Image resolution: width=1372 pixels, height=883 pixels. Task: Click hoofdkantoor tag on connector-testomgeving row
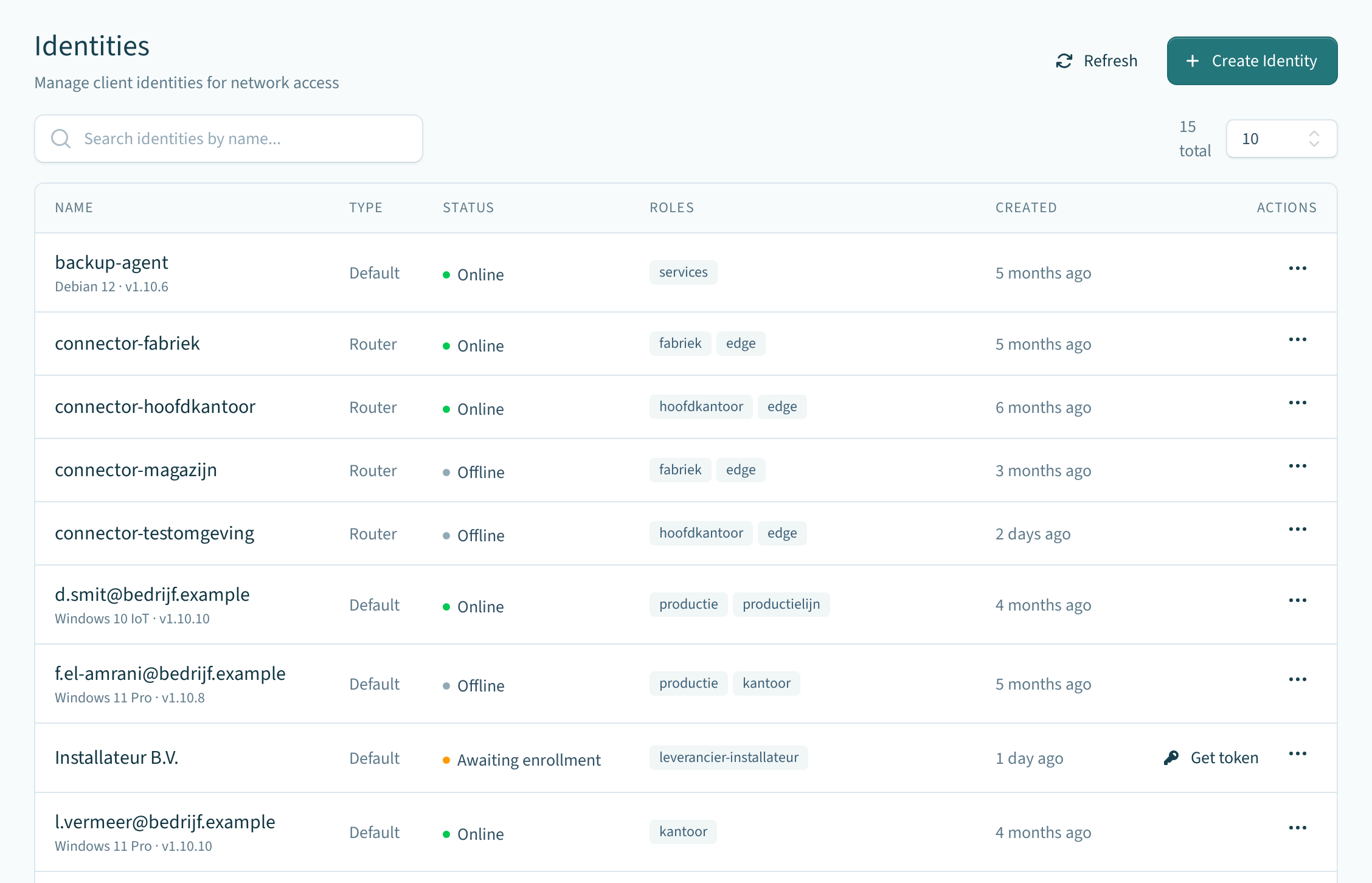point(701,533)
